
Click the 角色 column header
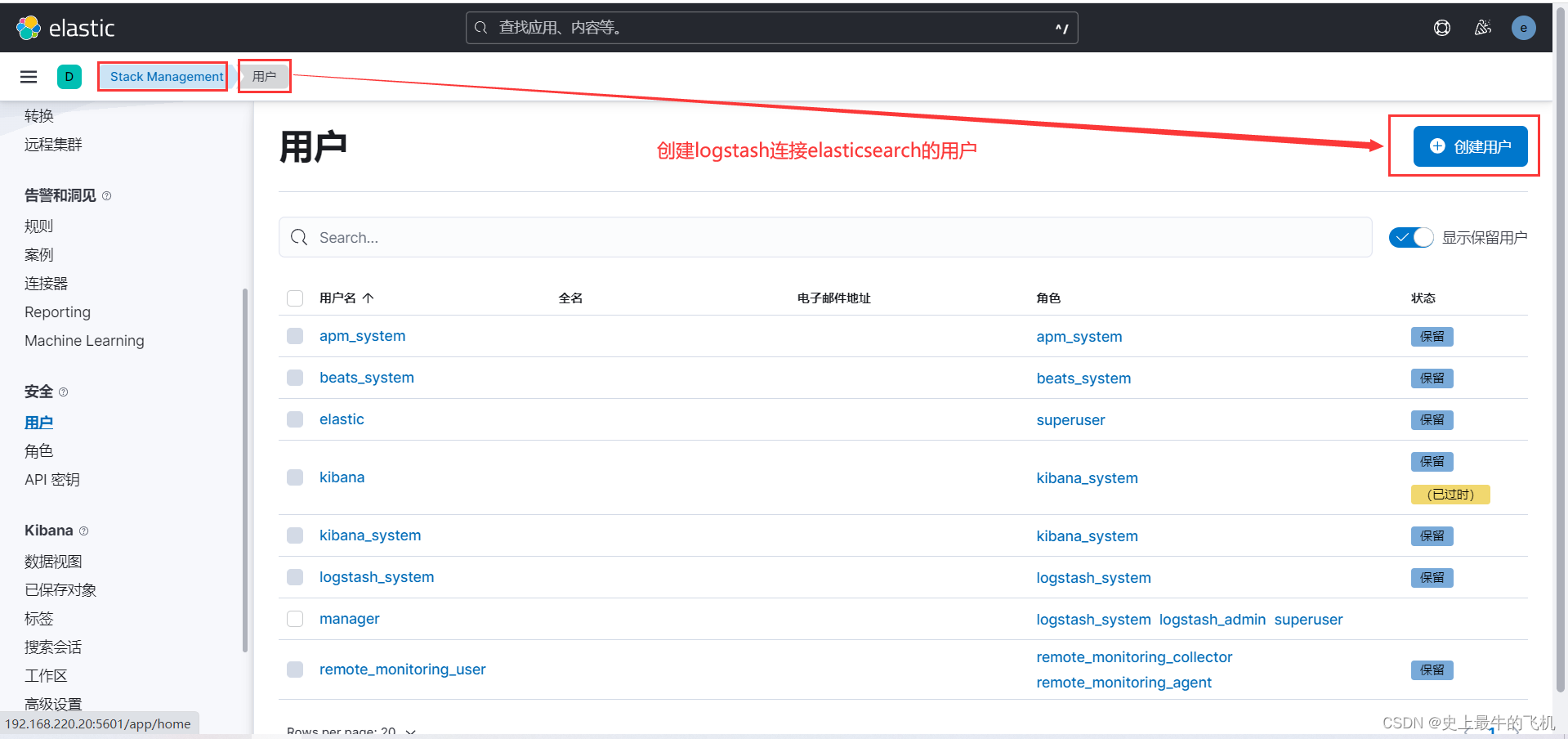[1048, 298]
